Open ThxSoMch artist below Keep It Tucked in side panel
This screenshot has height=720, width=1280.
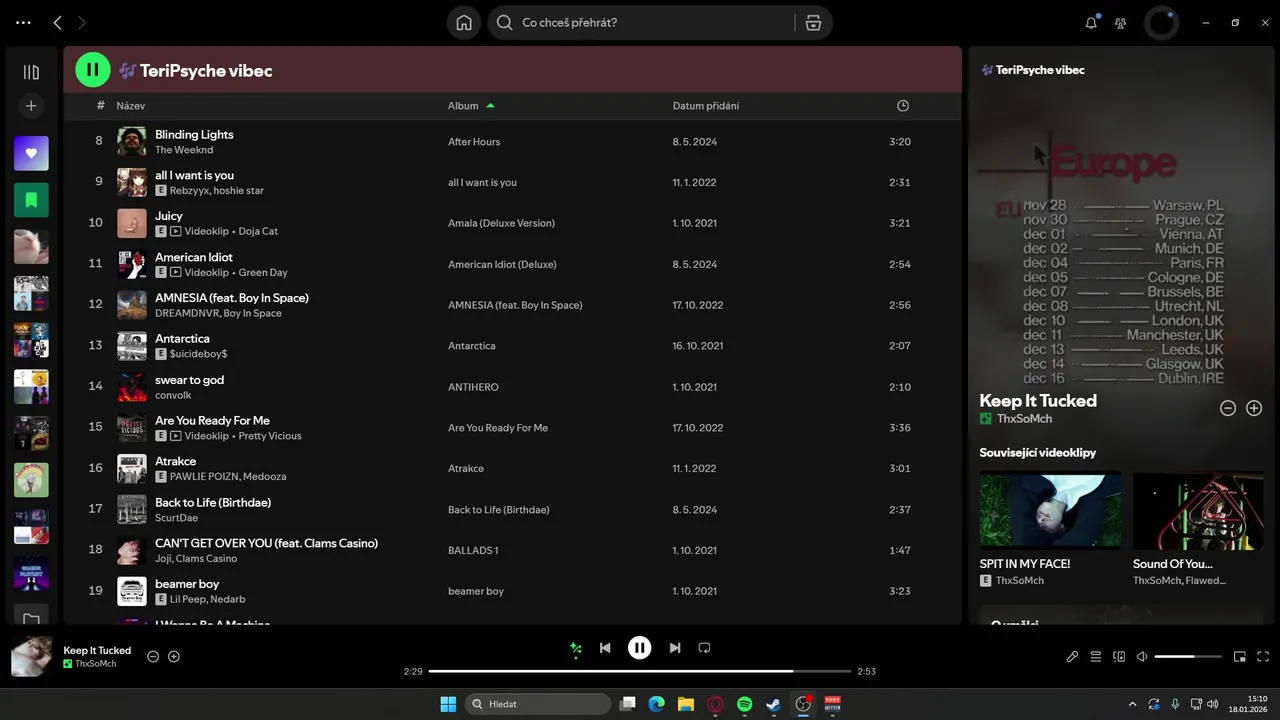1024,419
